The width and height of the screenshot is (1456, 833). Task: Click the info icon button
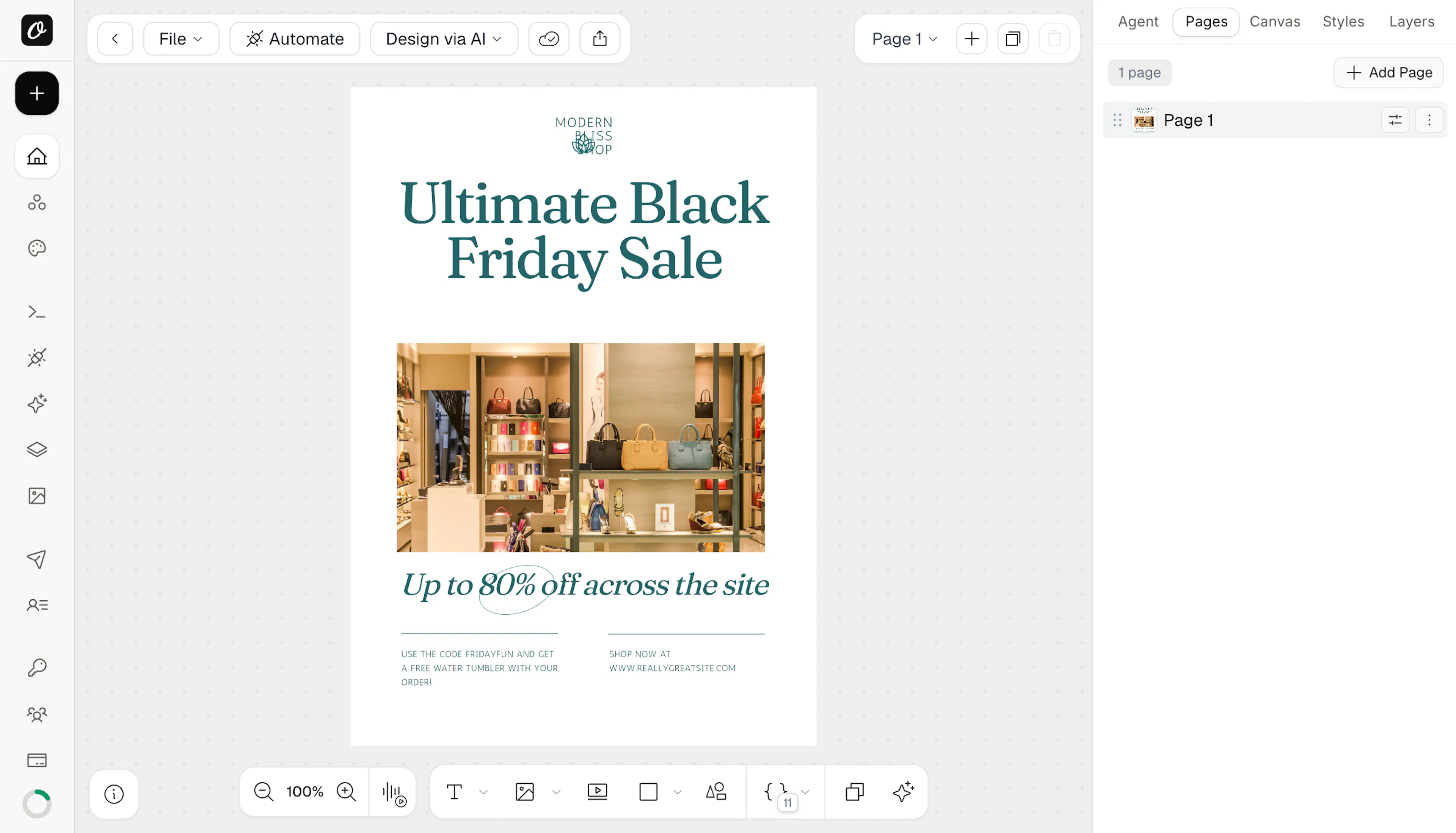114,794
